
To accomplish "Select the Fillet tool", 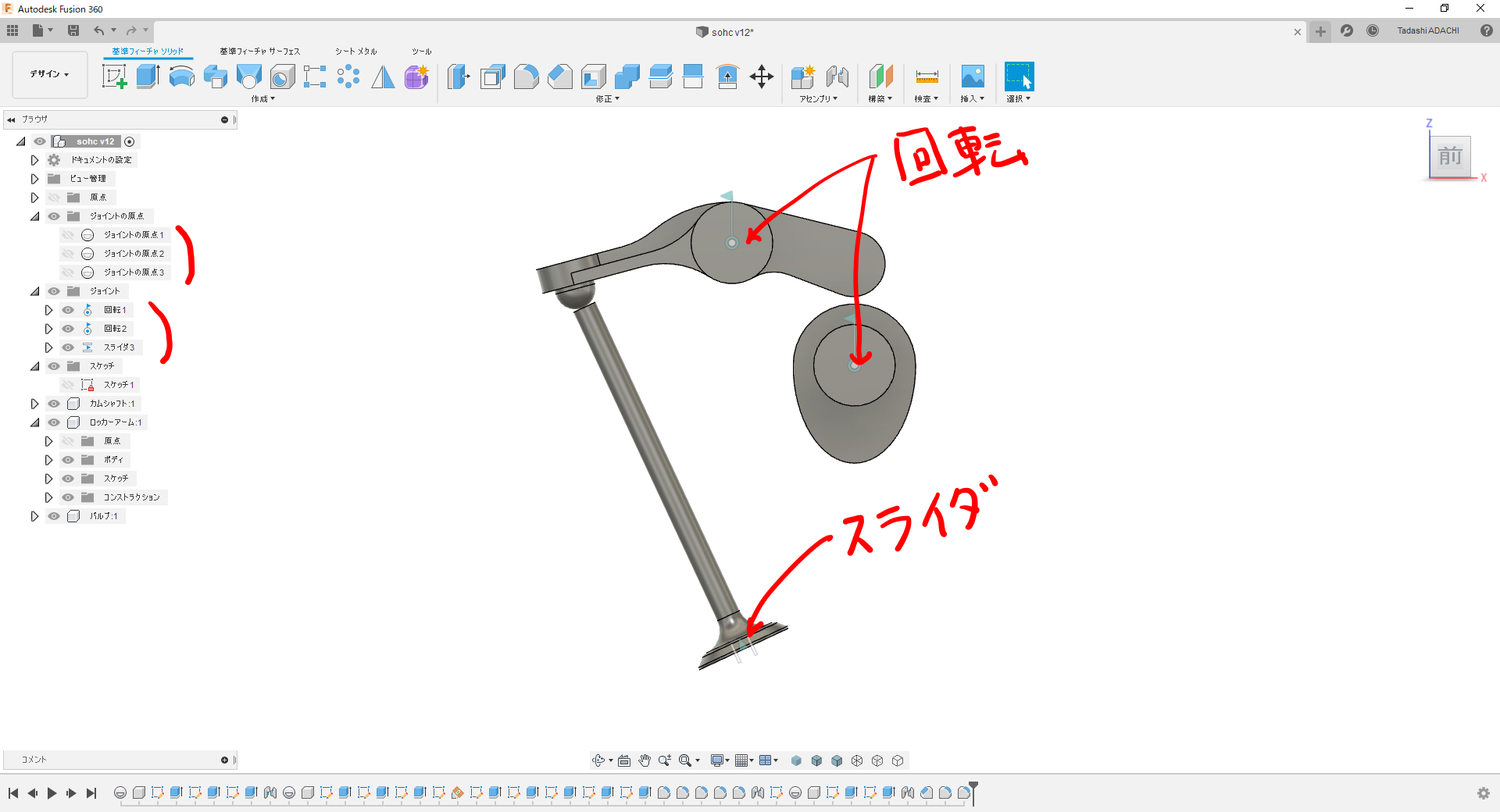I will [526, 77].
